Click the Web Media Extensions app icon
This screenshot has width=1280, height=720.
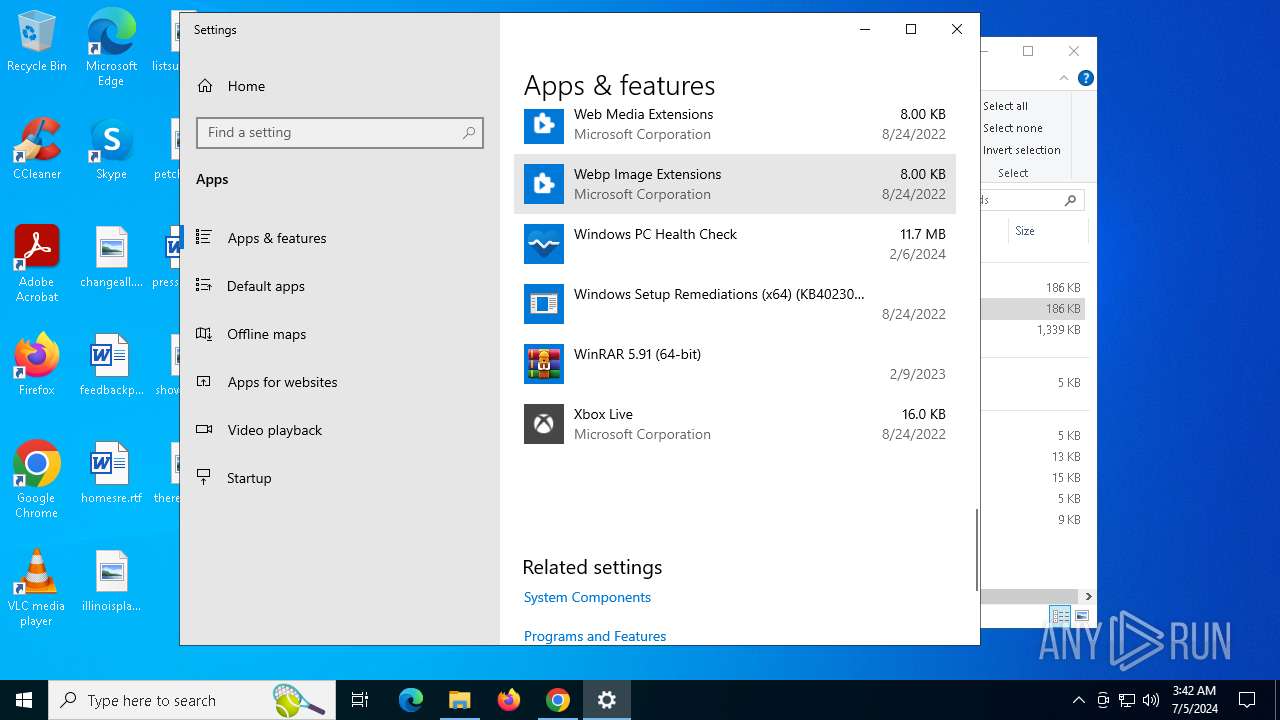(544, 125)
